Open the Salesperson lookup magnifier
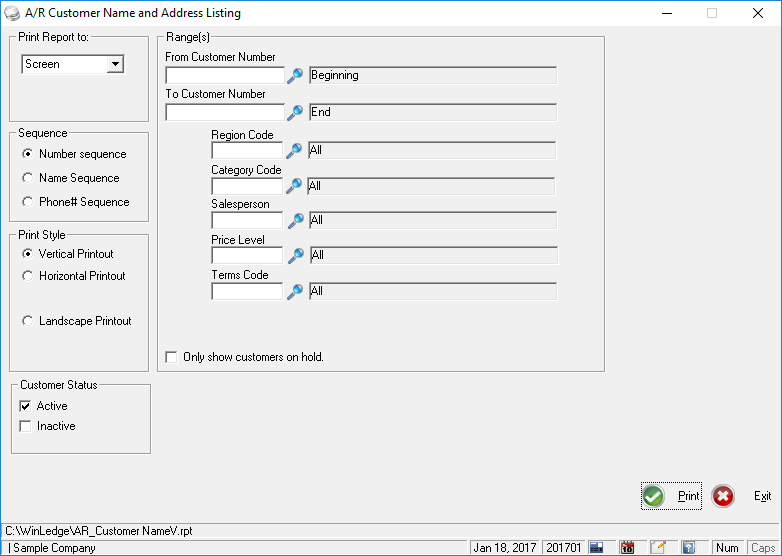The width and height of the screenshot is (782, 556). coord(294,220)
